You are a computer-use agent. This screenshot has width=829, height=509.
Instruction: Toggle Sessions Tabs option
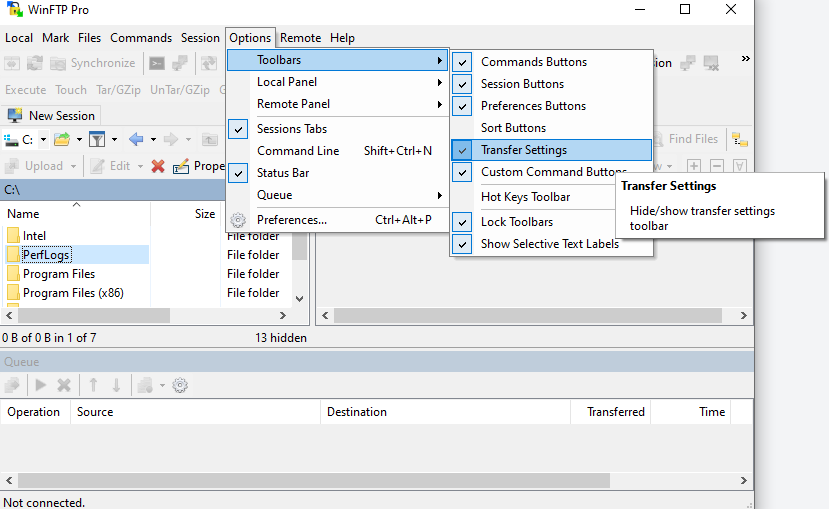tap(338, 129)
